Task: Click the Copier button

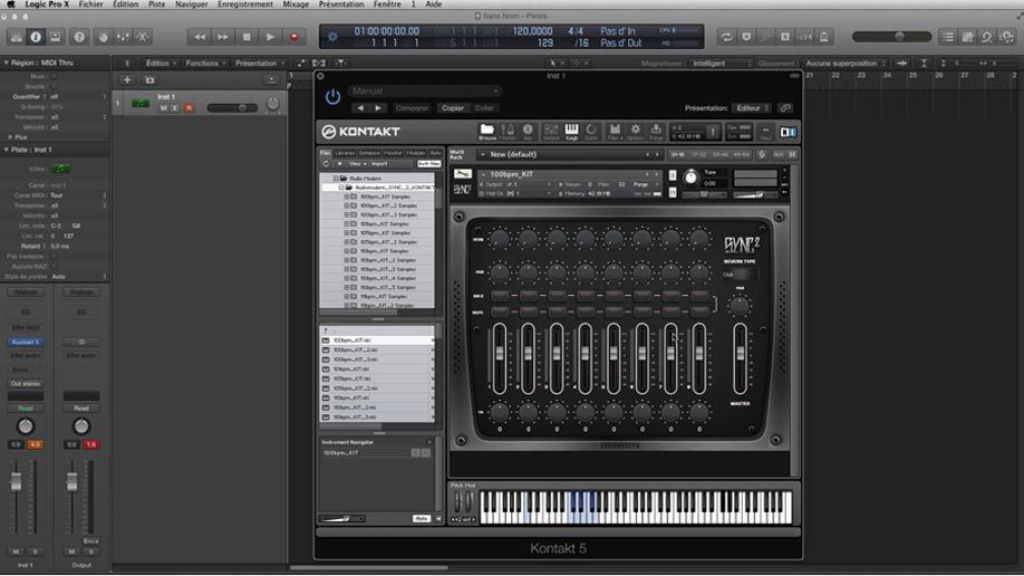Action: coord(453,108)
